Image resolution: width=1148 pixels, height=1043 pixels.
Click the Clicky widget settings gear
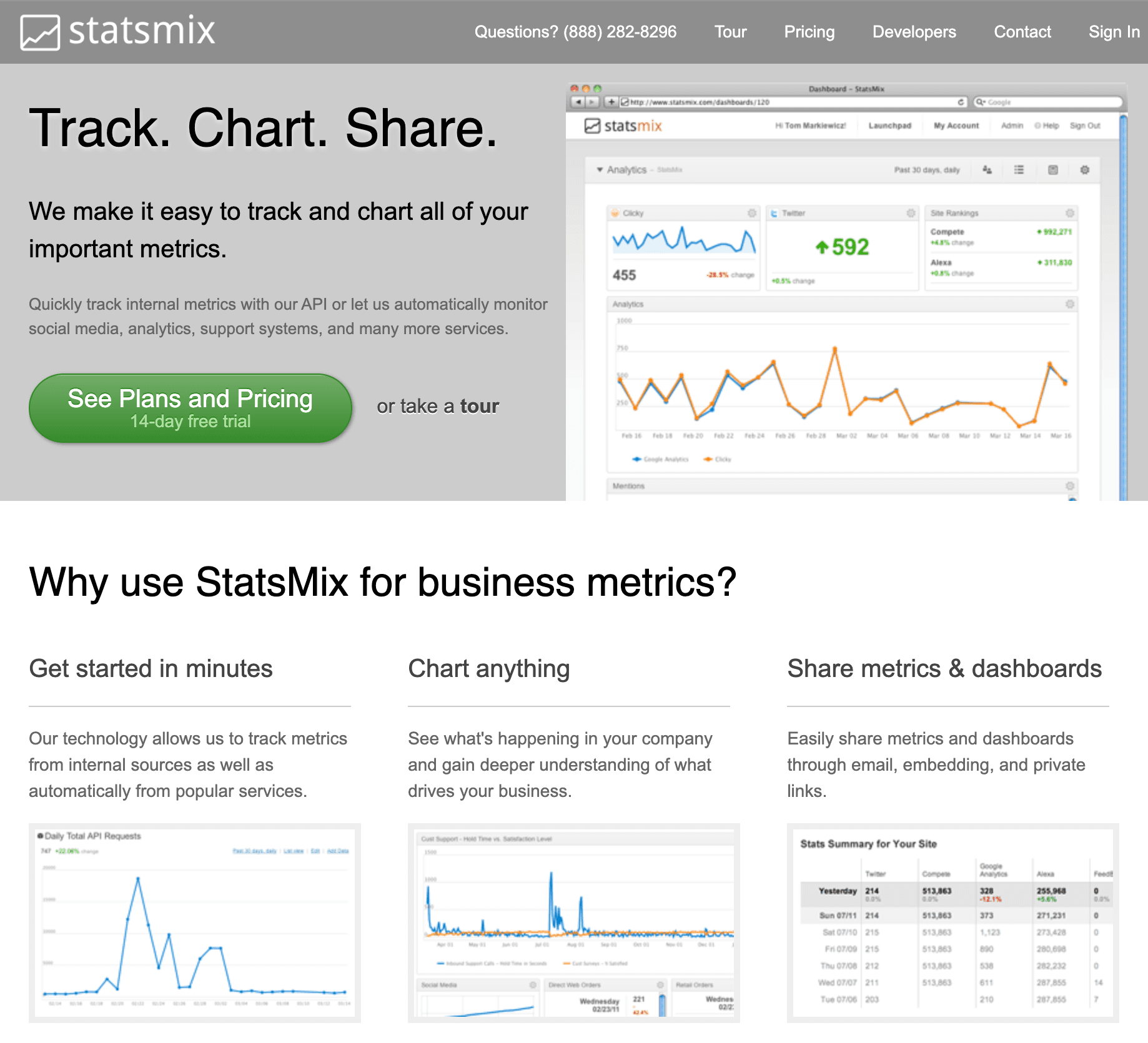752,213
